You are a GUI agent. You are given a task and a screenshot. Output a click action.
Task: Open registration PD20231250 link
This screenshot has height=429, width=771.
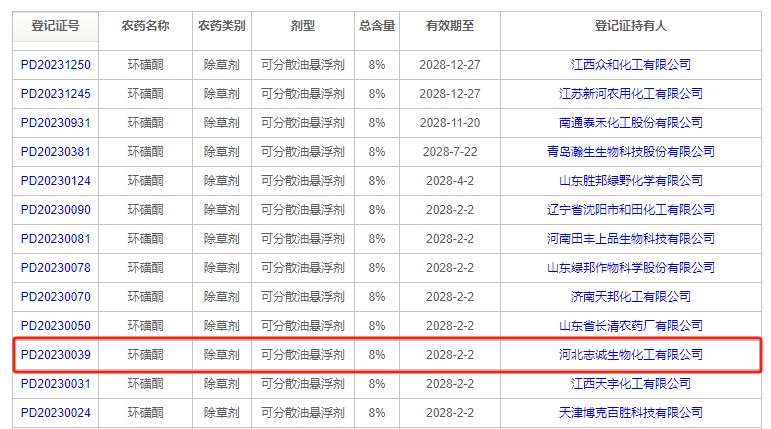[x=55, y=65]
